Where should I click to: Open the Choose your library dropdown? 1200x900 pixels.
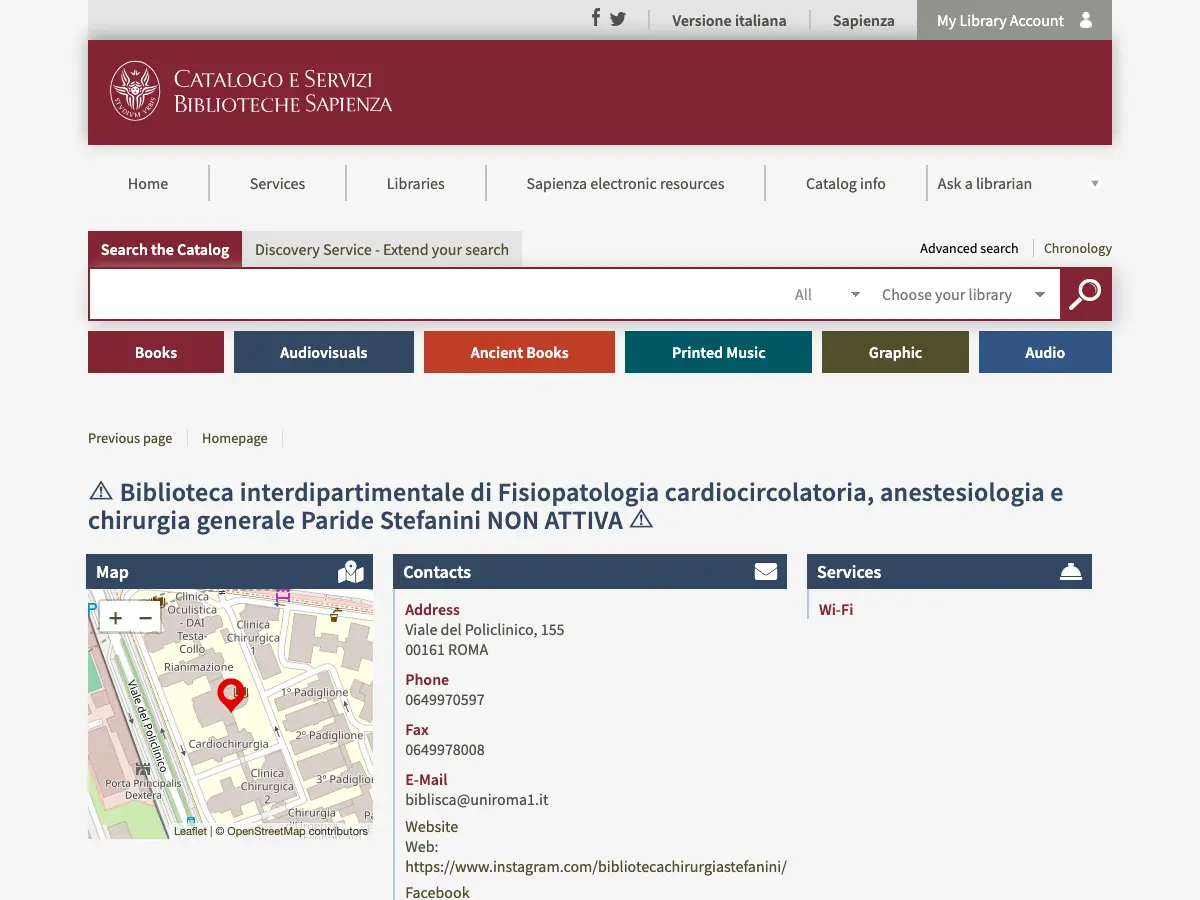(x=963, y=295)
